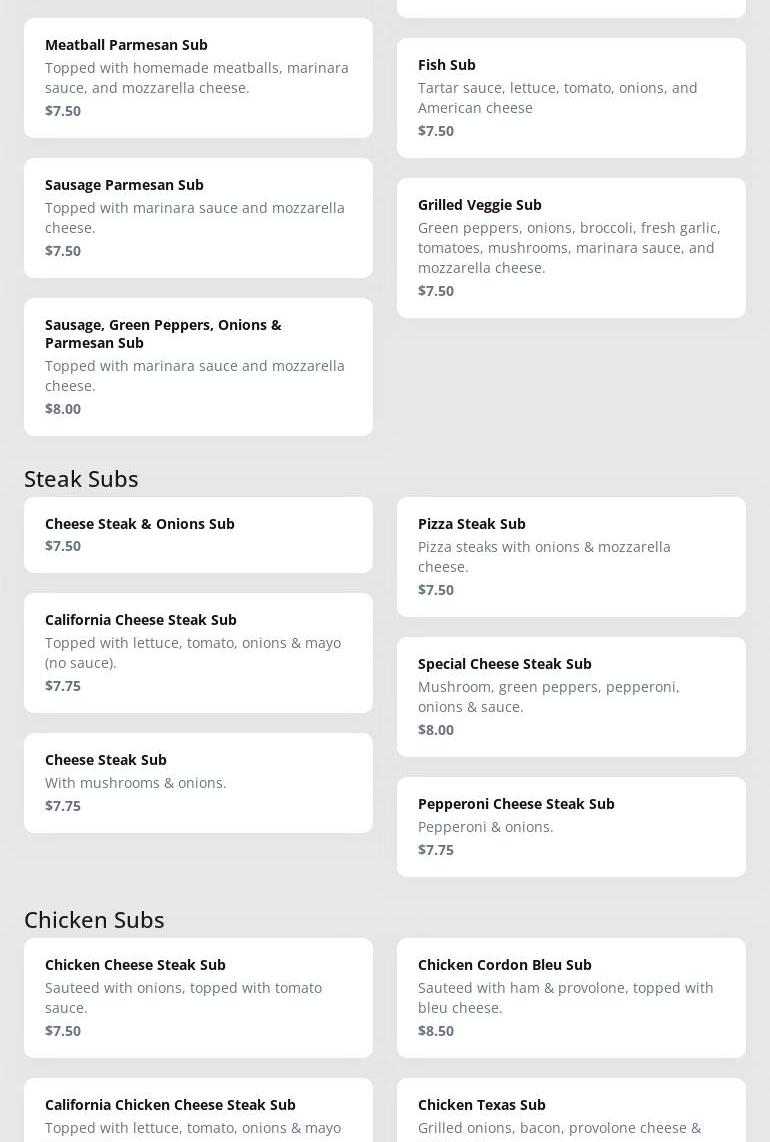
Task: Select Cheese Steak Sub with mushrooms & onions
Action: (x=198, y=782)
